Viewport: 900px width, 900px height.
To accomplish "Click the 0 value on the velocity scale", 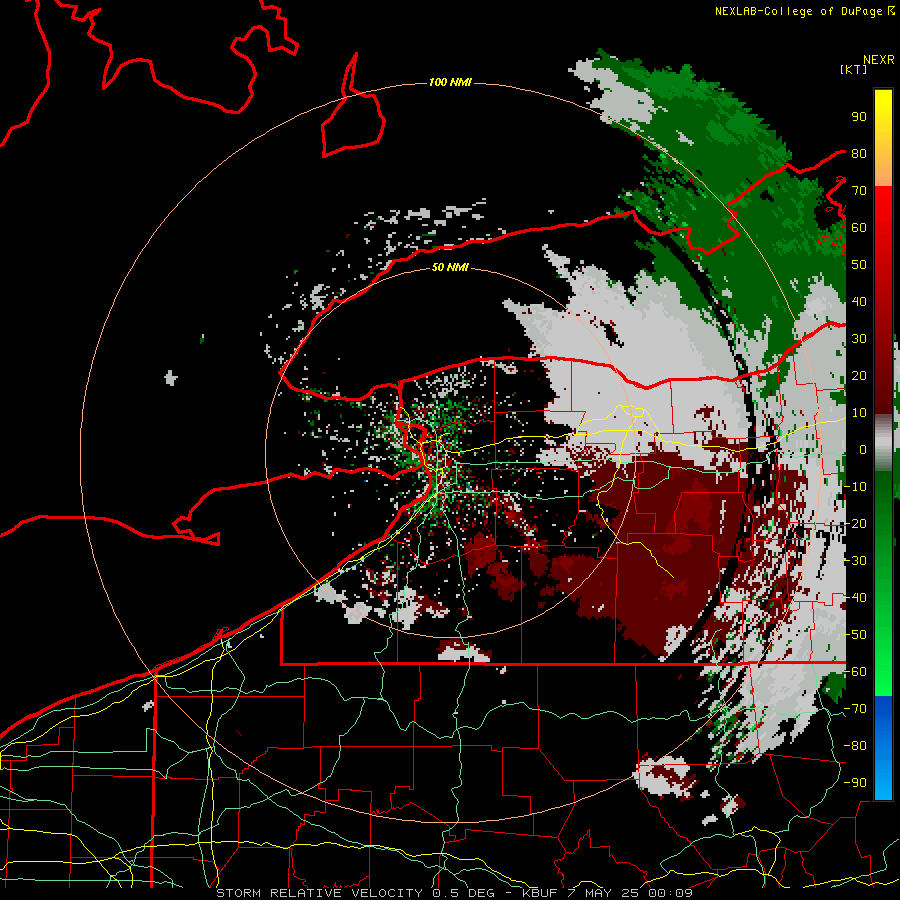I will point(863,449).
